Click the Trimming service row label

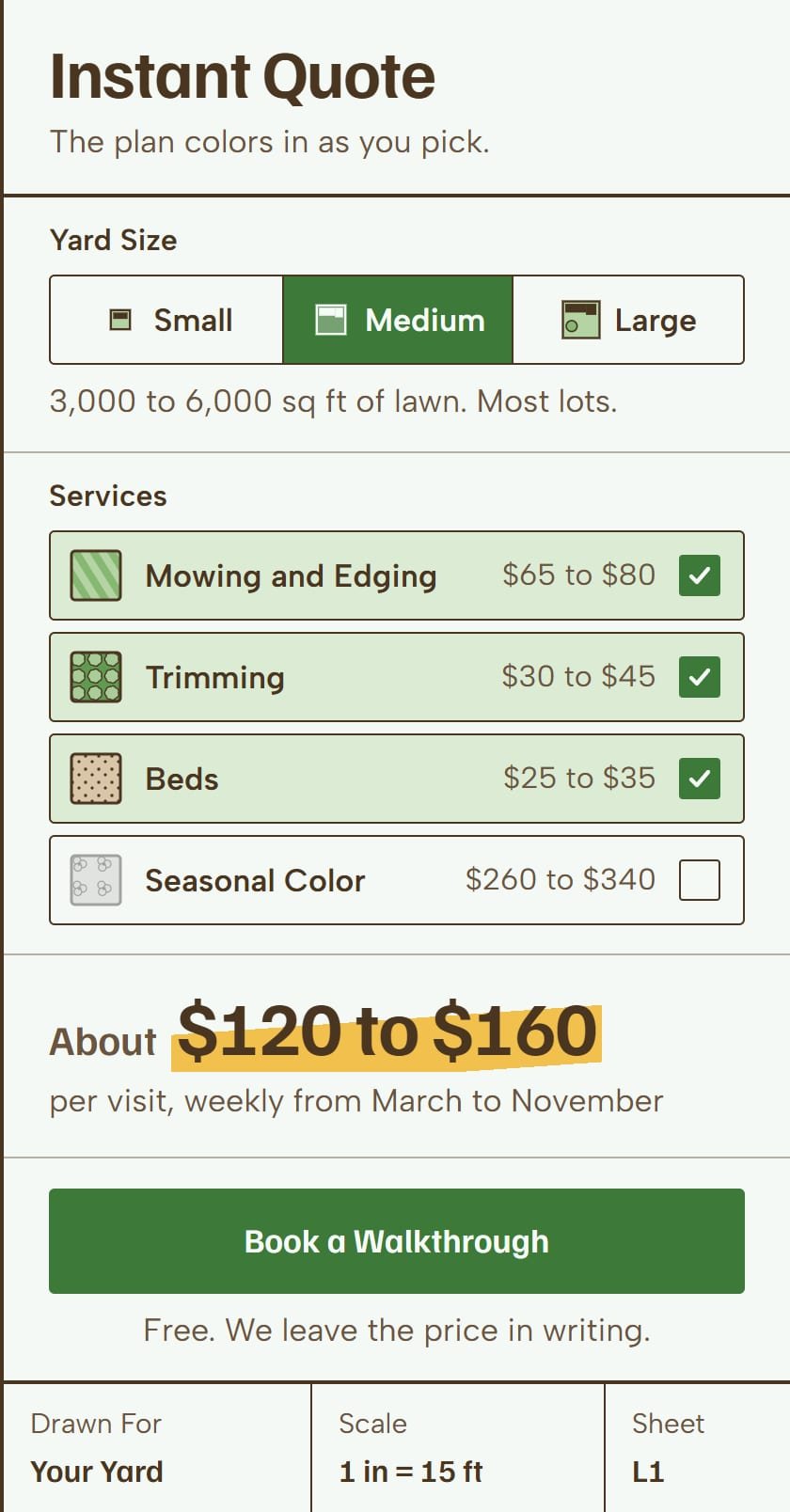pos(215,678)
